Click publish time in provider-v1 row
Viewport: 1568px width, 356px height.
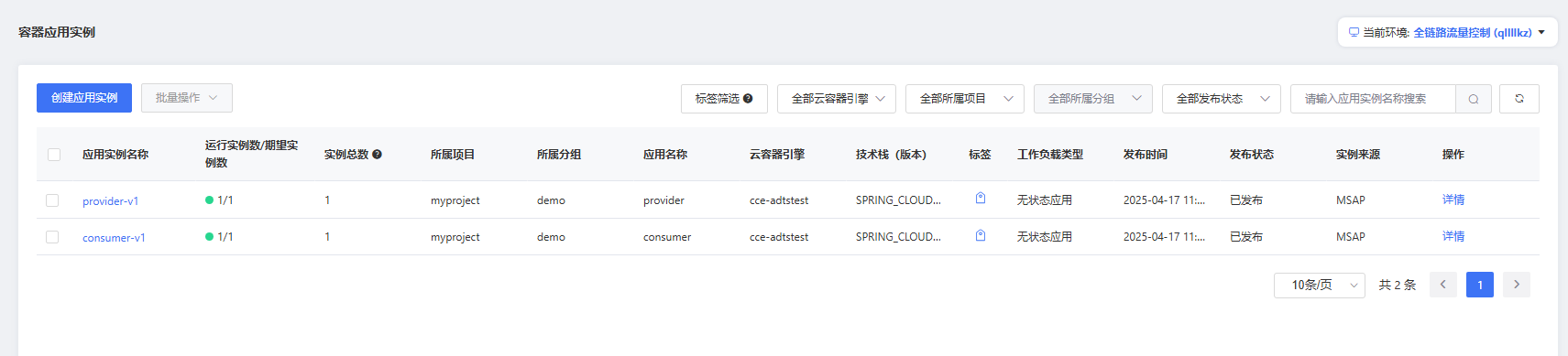pyautogui.click(x=1164, y=200)
